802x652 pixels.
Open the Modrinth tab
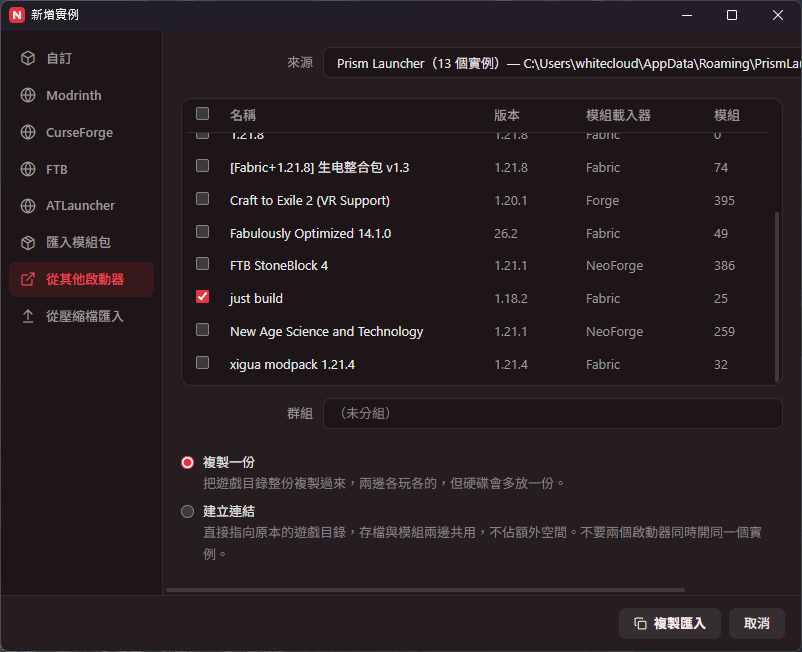tap(81, 95)
